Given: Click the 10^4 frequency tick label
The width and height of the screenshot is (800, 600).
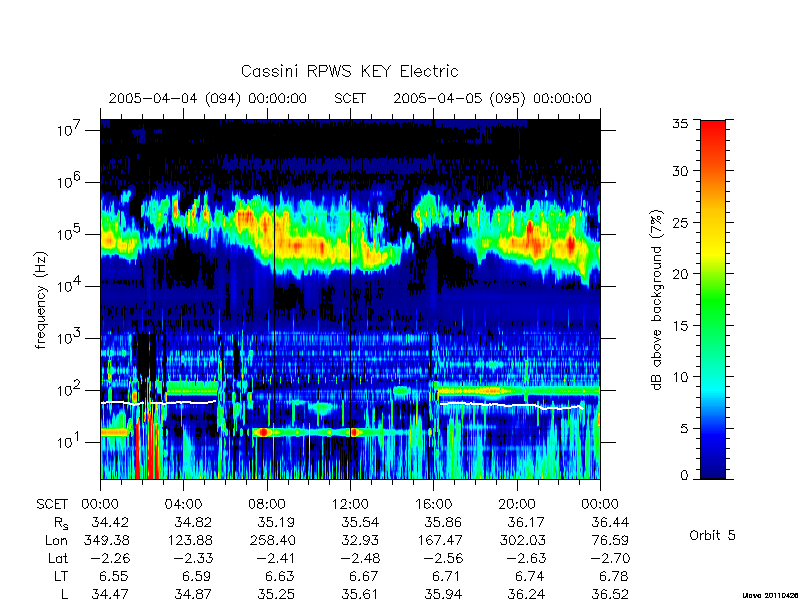Looking at the screenshot, I should tap(70, 285).
